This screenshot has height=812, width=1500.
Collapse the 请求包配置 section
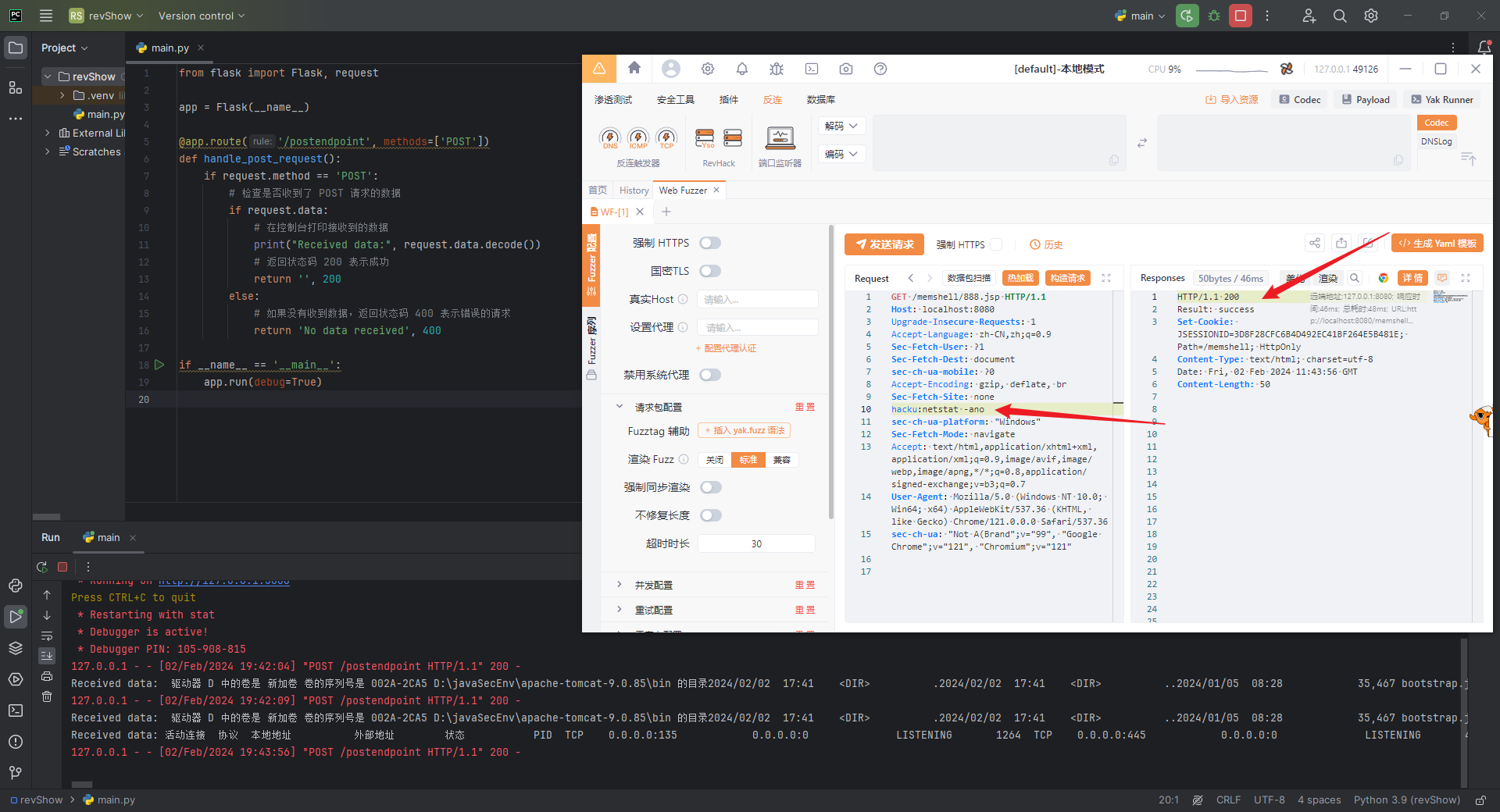(620, 407)
